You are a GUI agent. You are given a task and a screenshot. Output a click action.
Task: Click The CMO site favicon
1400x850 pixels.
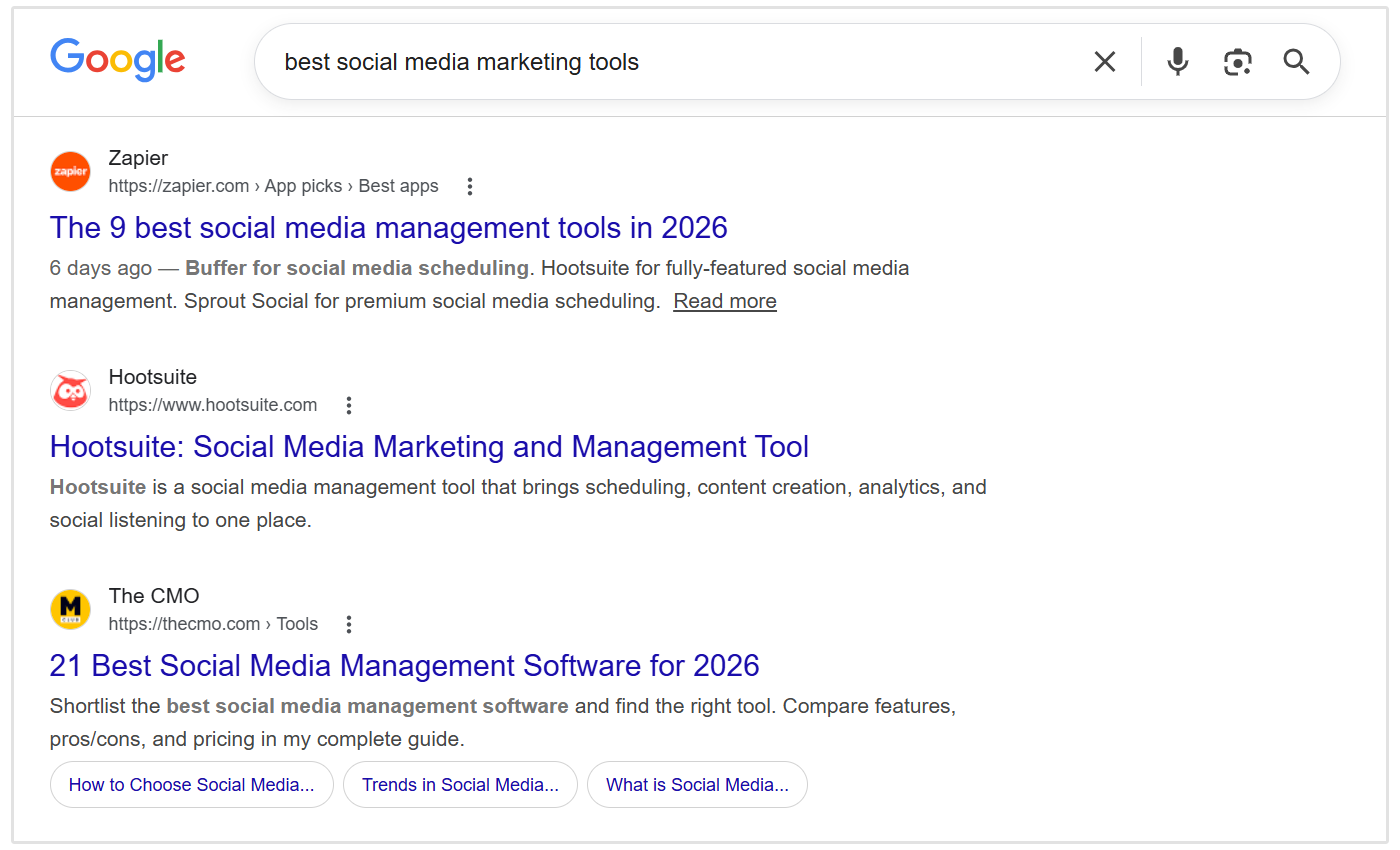tap(70, 608)
